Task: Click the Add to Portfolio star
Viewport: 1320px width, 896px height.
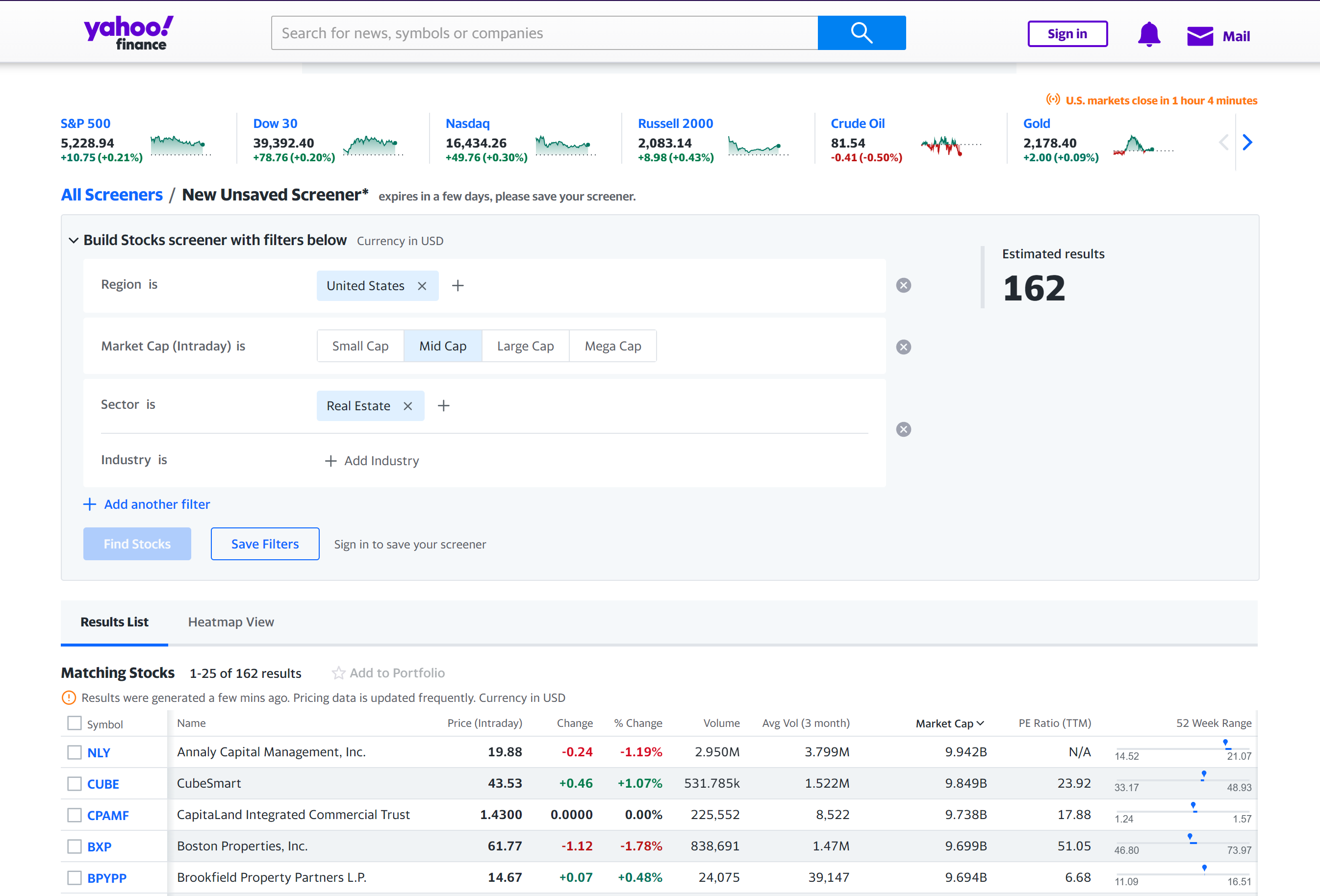Action: (x=338, y=673)
